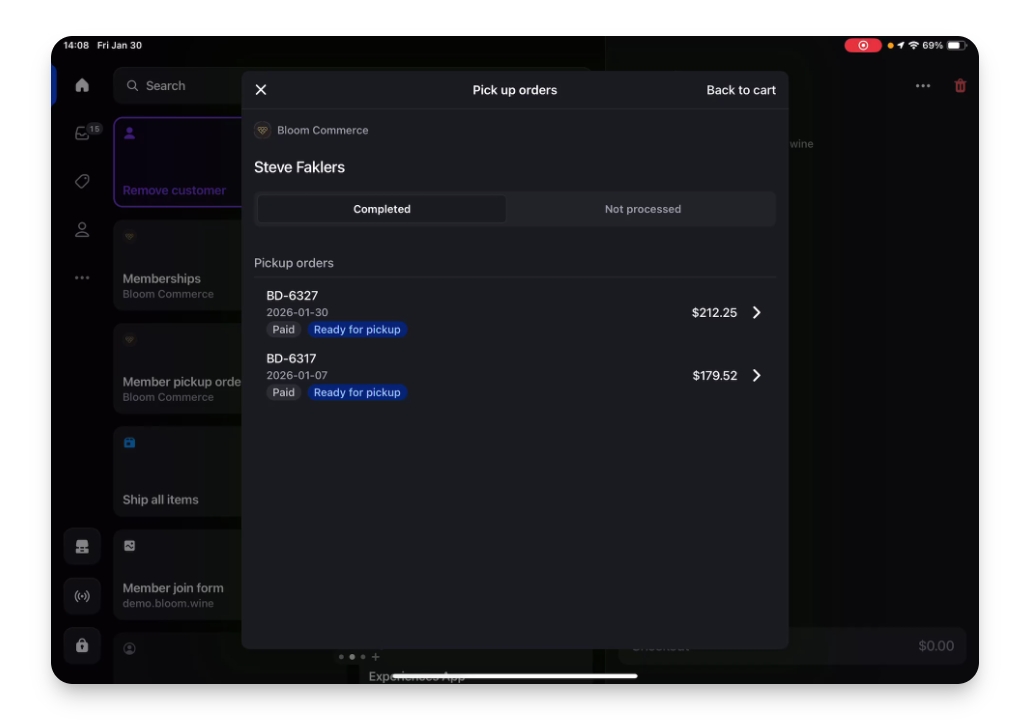1030x720 pixels.
Task: Click Paid badge on order BD-6327
Action: [x=284, y=330]
